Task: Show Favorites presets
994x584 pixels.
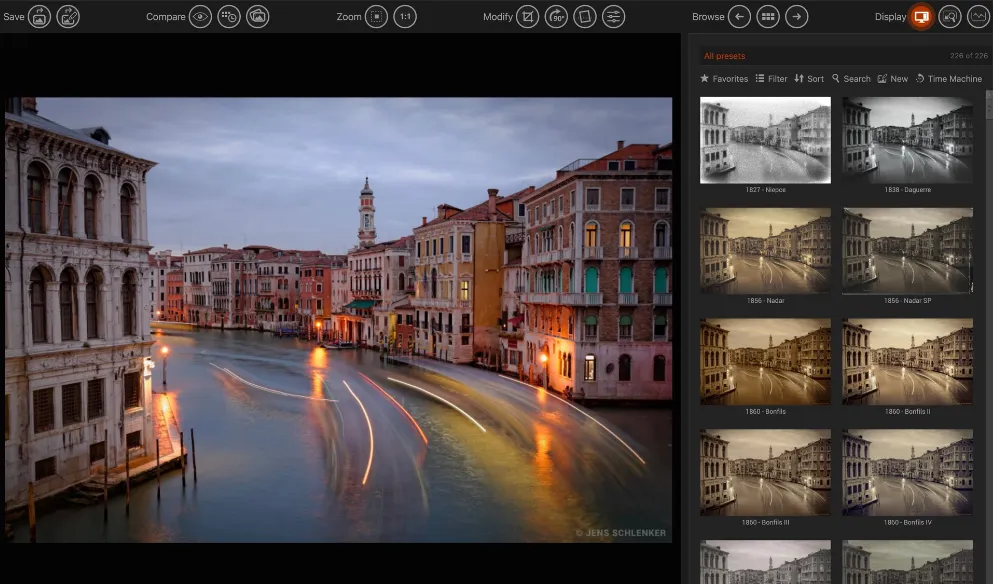Action: click(x=724, y=79)
